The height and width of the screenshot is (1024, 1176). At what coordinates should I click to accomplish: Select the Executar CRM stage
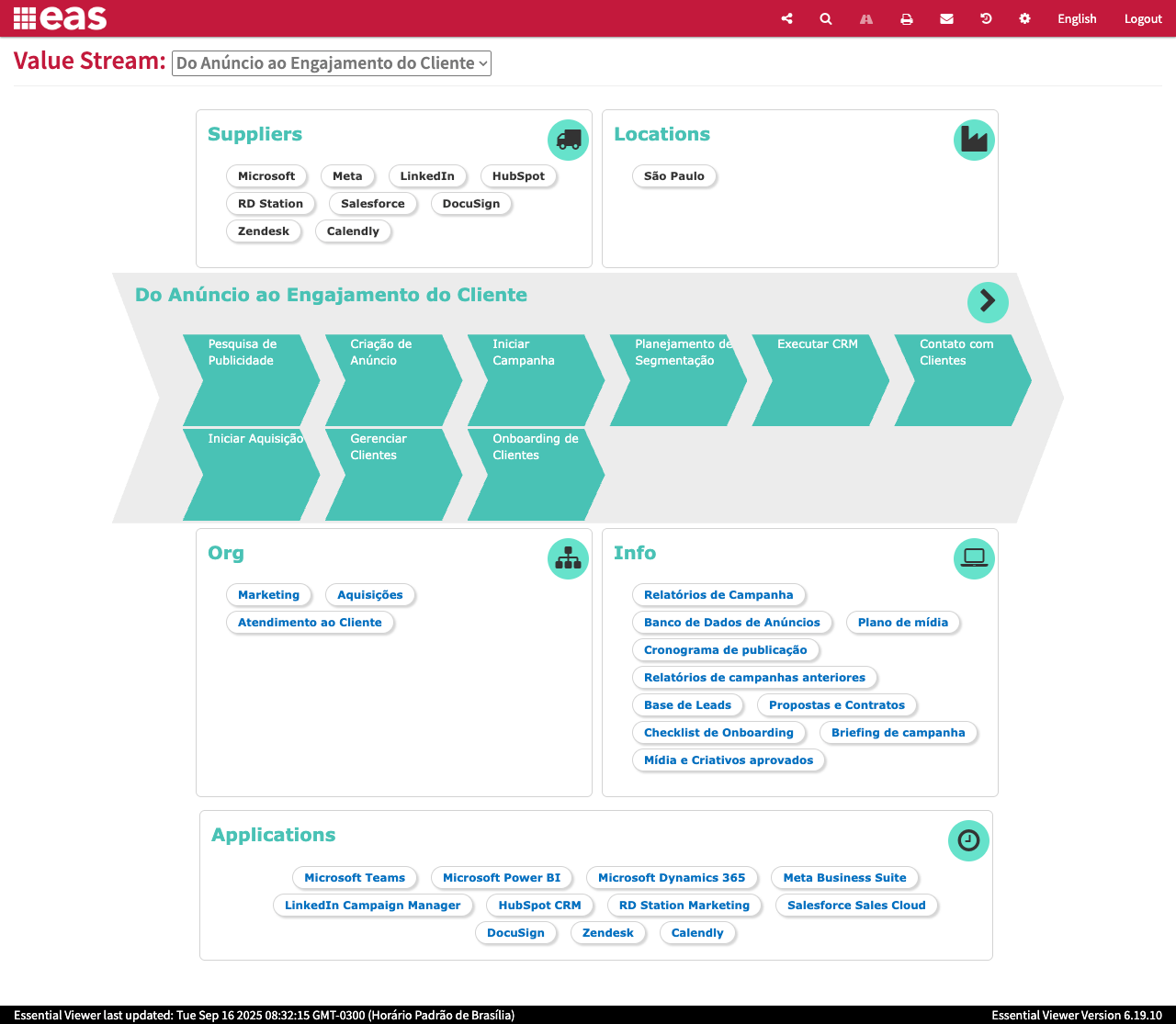[x=820, y=380]
